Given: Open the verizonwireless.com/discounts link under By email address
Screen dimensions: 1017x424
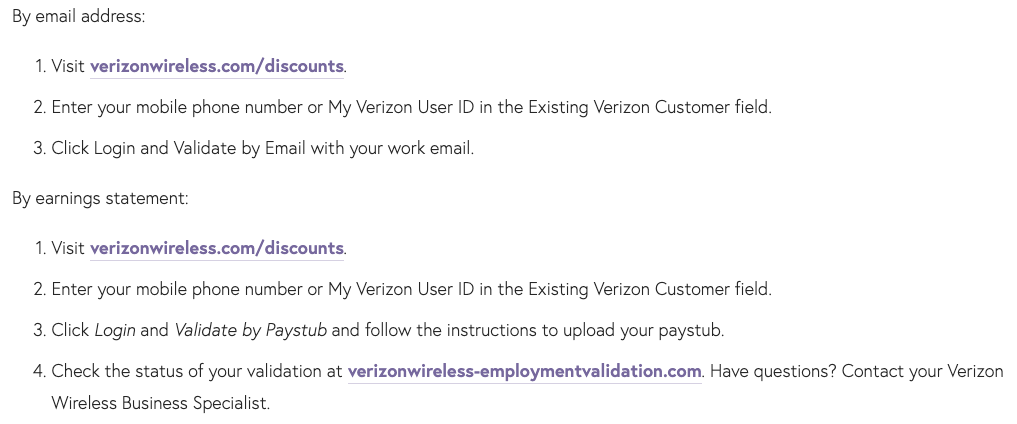Looking at the screenshot, I should (x=217, y=66).
